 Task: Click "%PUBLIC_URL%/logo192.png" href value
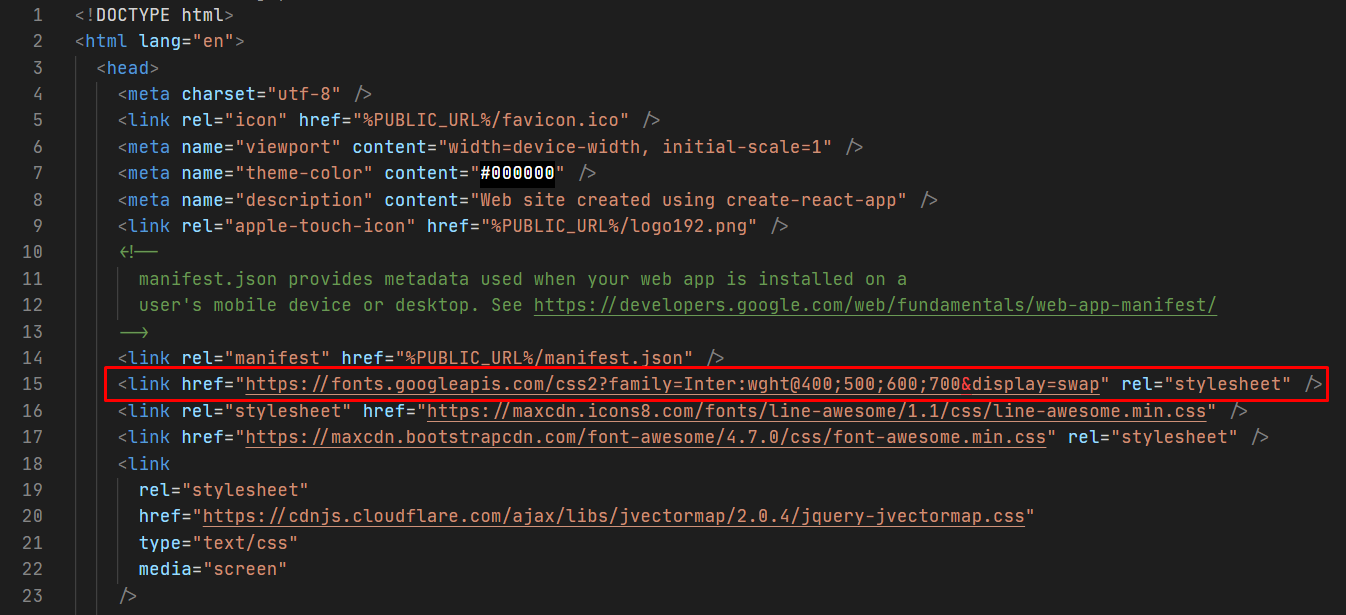[619, 226]
